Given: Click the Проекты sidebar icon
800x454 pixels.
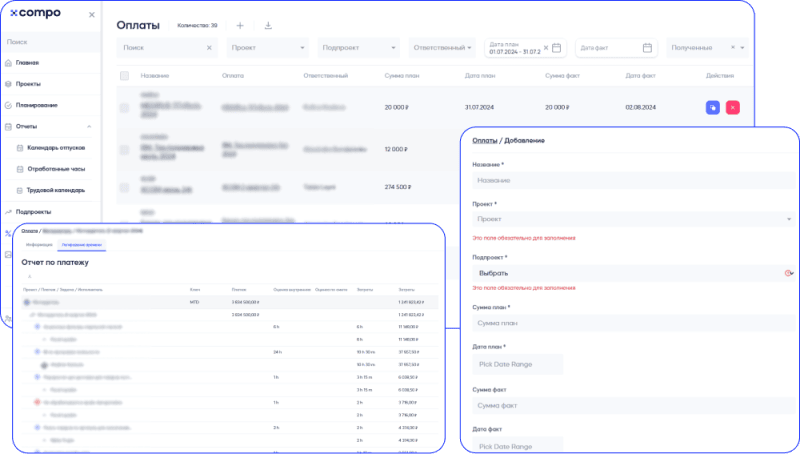Looking at the screenshot, I should pyautogui.click(x=8, y=84).
